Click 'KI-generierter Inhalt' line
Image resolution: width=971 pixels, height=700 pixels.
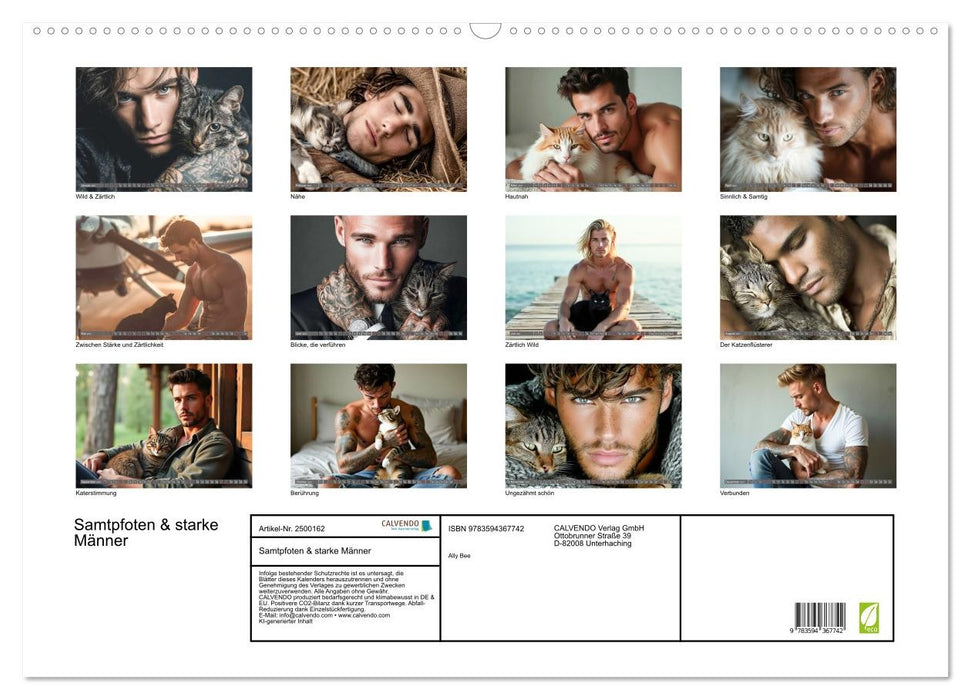285,621
